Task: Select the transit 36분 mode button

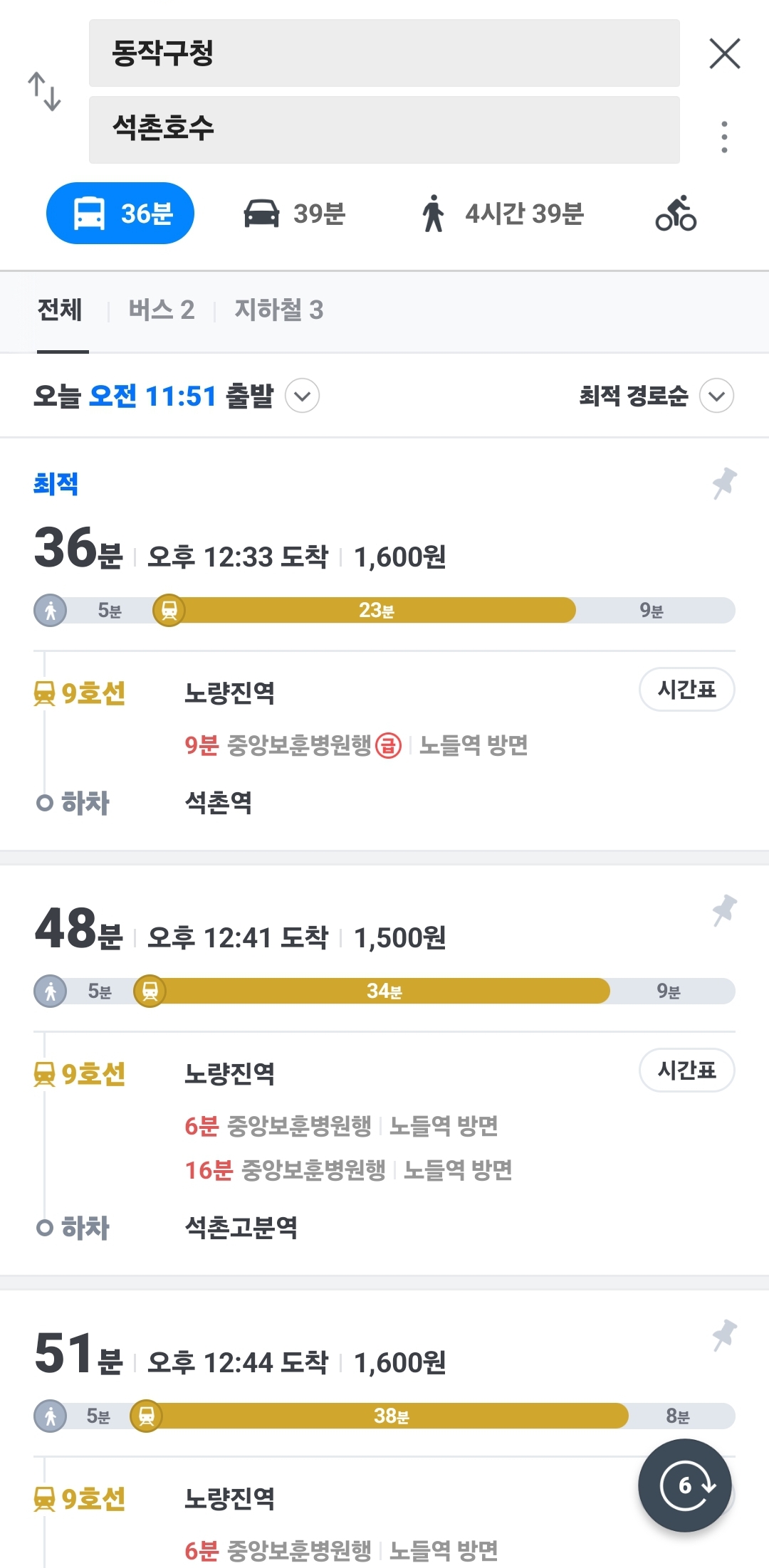Action: [x=120, y=214]
